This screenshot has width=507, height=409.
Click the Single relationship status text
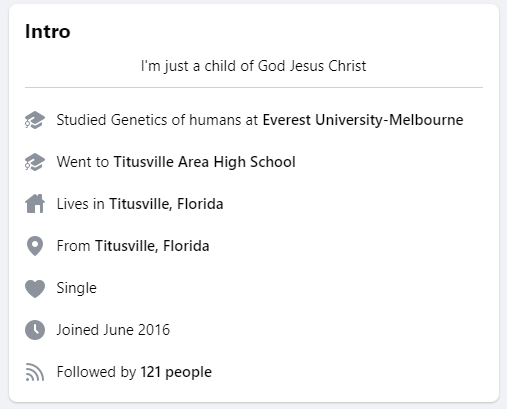(x=77, y=288)
